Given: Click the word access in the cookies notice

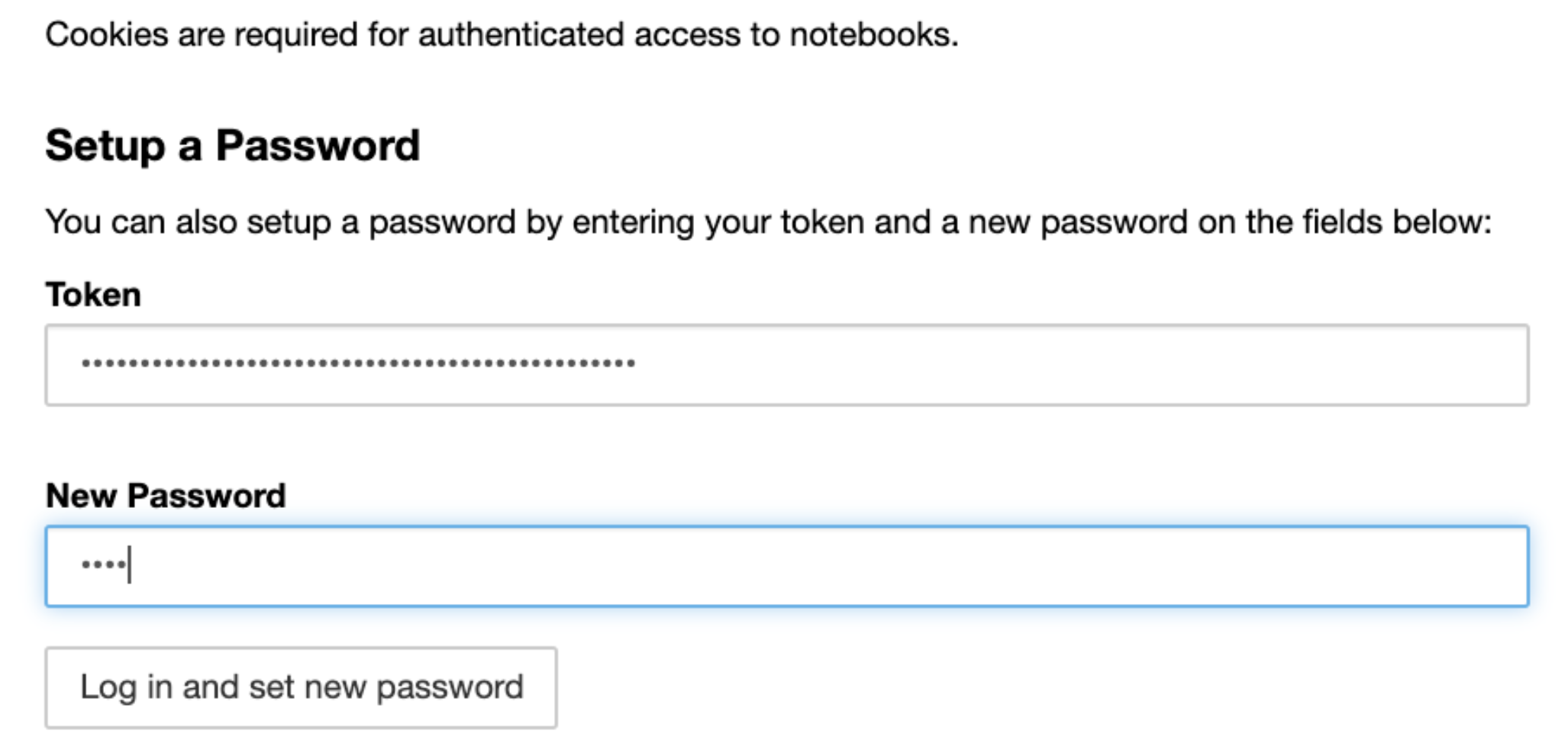Looking at the screenshot, I should (x=686, y=34).
